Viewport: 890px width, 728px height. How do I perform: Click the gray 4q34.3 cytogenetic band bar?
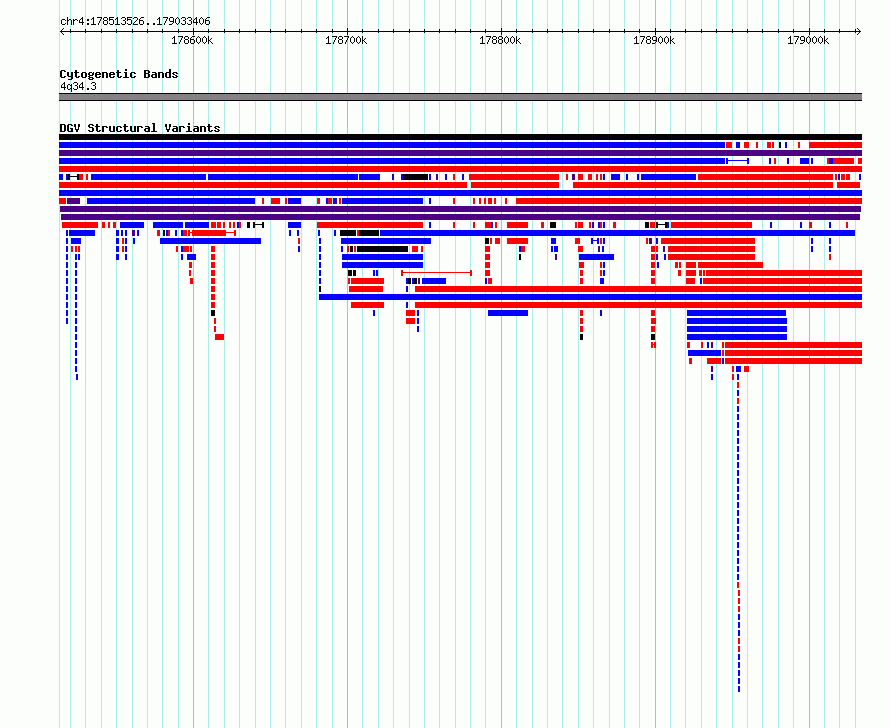coord(460,97)
